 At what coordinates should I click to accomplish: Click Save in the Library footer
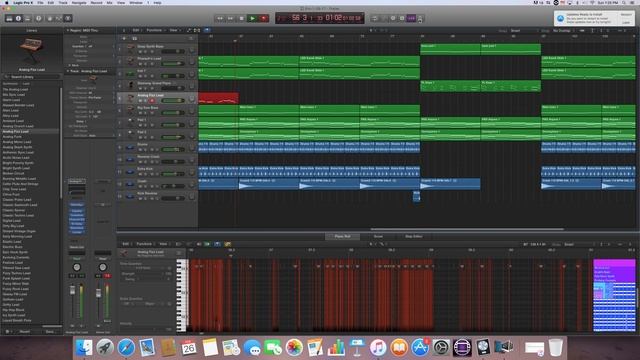50,331
